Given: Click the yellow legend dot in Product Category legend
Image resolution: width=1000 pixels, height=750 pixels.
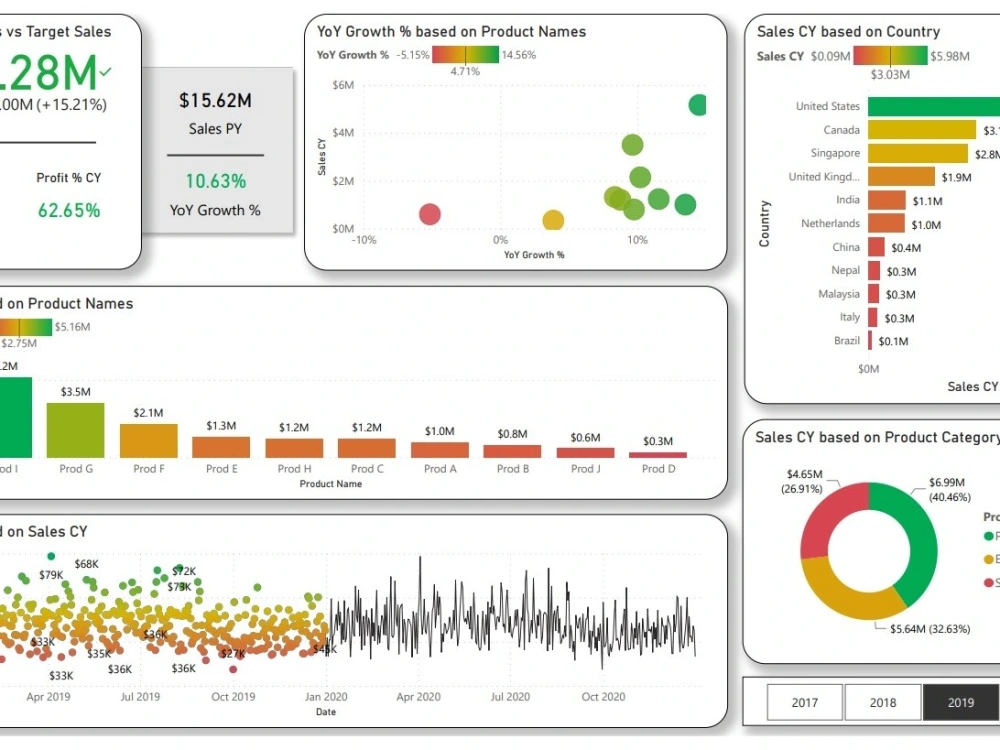Looking at the screenshot, I should (987, 559).
